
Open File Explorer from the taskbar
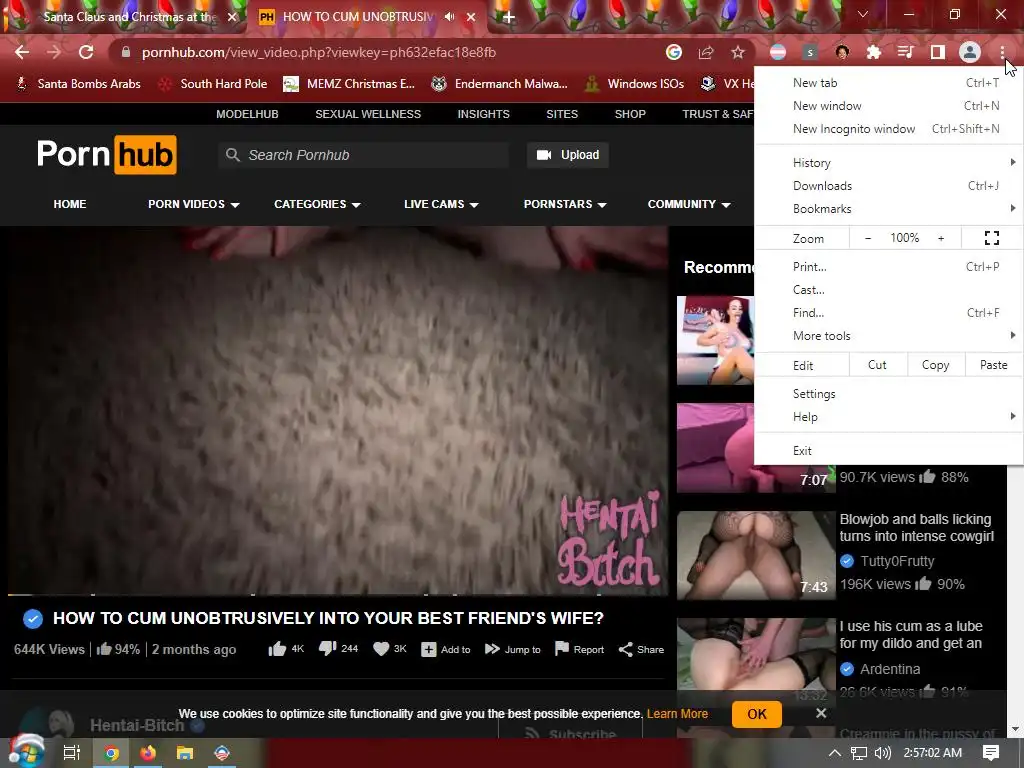pos(185,753)
